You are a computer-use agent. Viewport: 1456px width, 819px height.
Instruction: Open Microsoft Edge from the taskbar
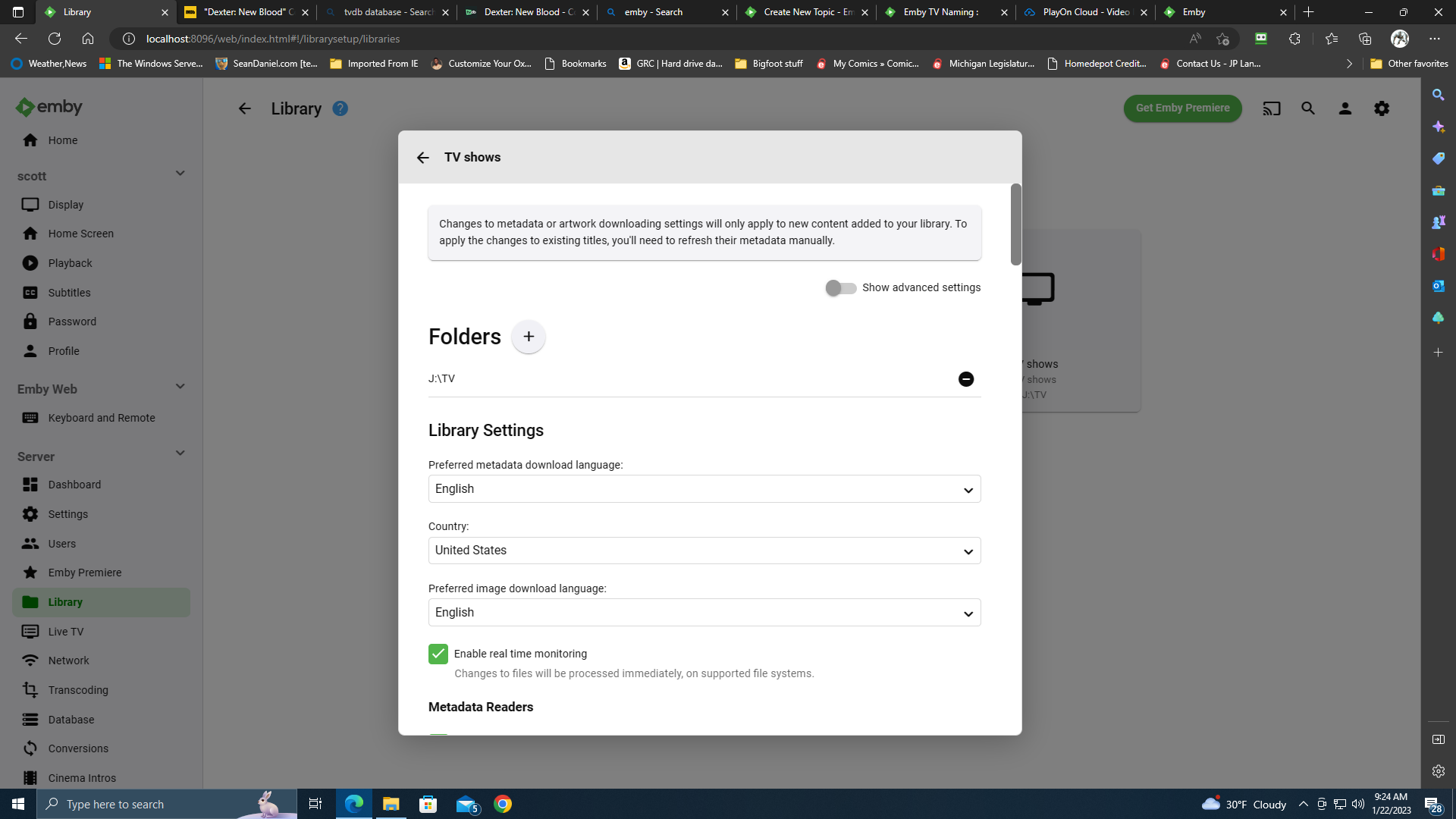[x=354, y=804]
